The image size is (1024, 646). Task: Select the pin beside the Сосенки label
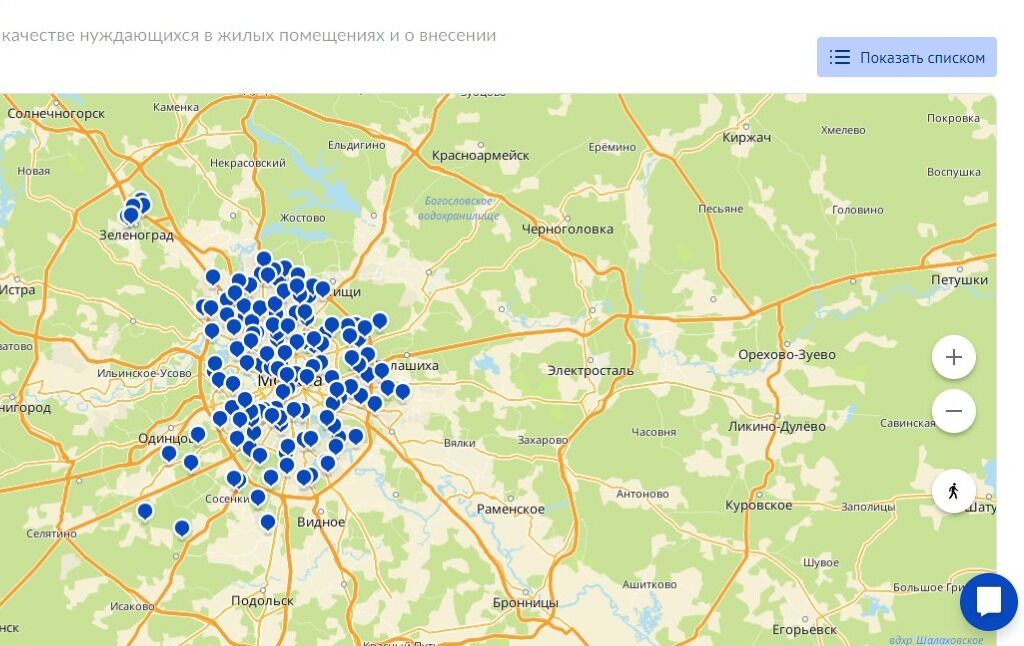[258, 498]
